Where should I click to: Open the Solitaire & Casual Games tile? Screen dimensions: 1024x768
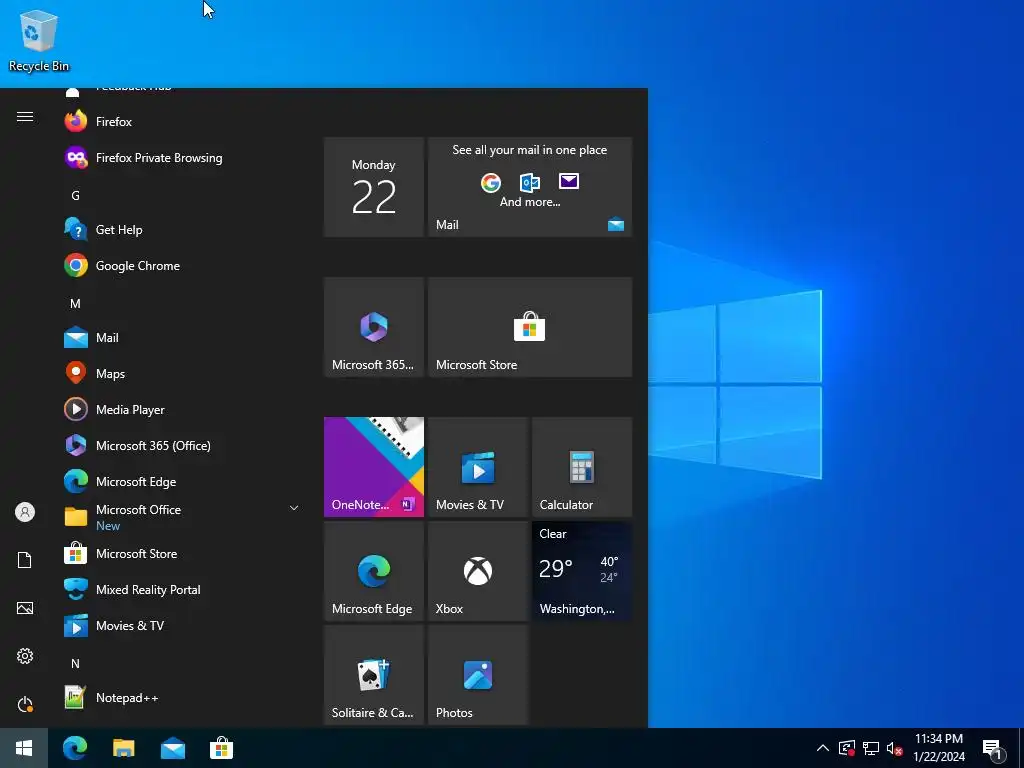374,675
